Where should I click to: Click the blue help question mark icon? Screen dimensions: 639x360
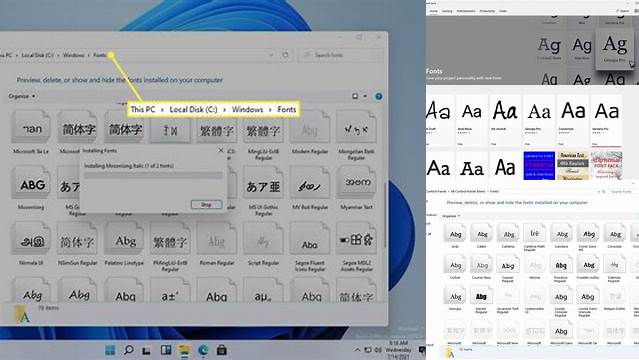[379, 96]
